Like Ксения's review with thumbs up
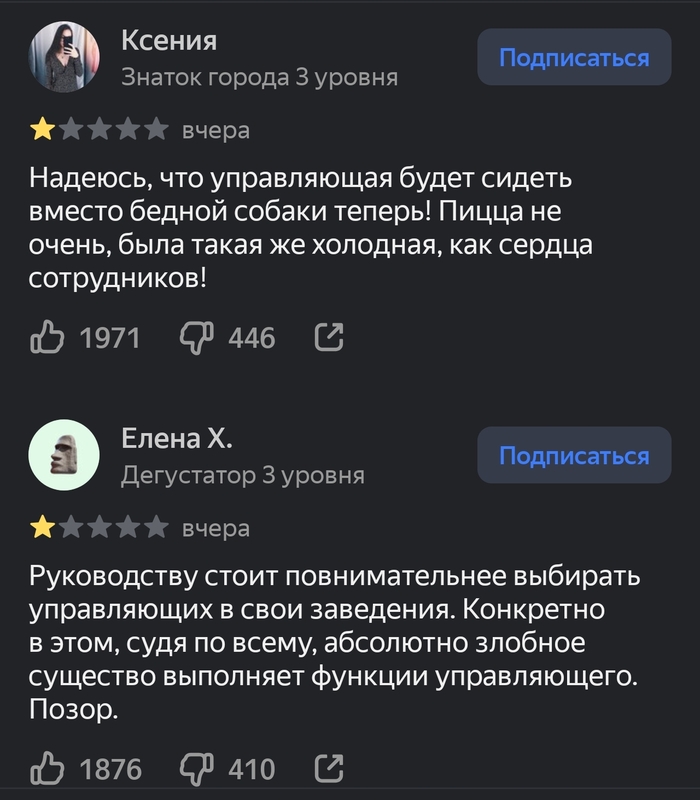Image resolution: width=700 pixels, height=800 pixels. (48, 339)
